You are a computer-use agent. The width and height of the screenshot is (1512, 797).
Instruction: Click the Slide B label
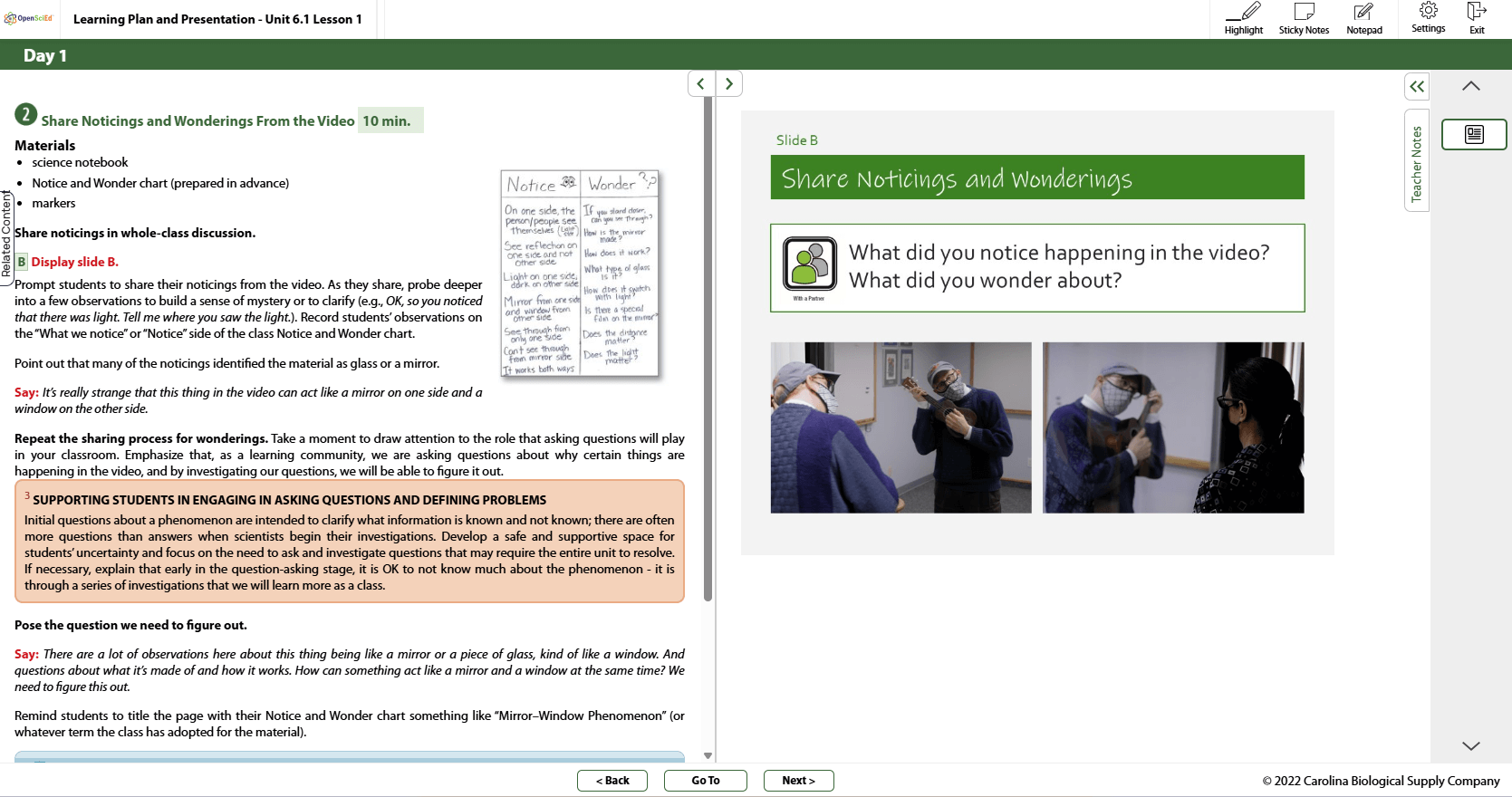[796, 140]
